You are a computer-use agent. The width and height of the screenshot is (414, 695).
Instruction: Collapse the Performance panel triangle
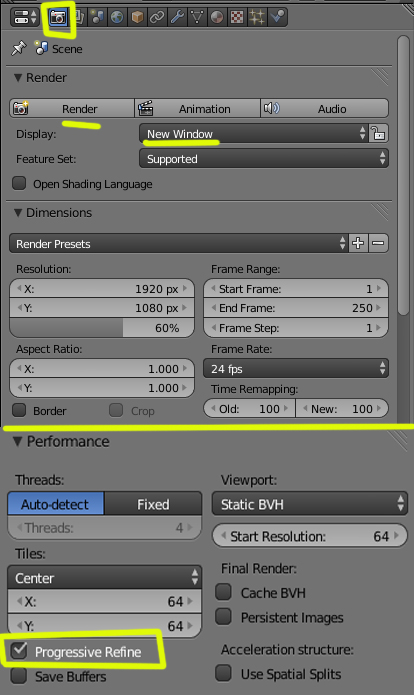(17, 441)
